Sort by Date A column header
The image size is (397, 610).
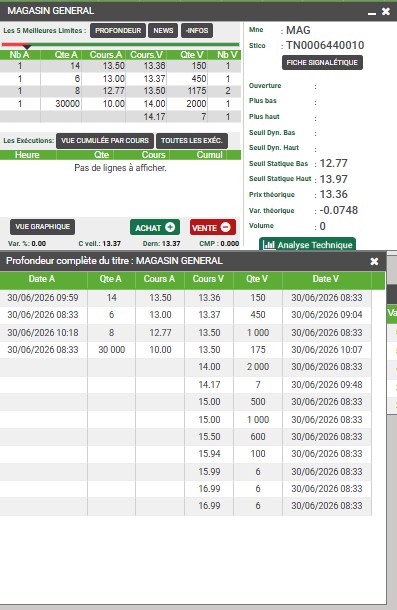[42, 279]
